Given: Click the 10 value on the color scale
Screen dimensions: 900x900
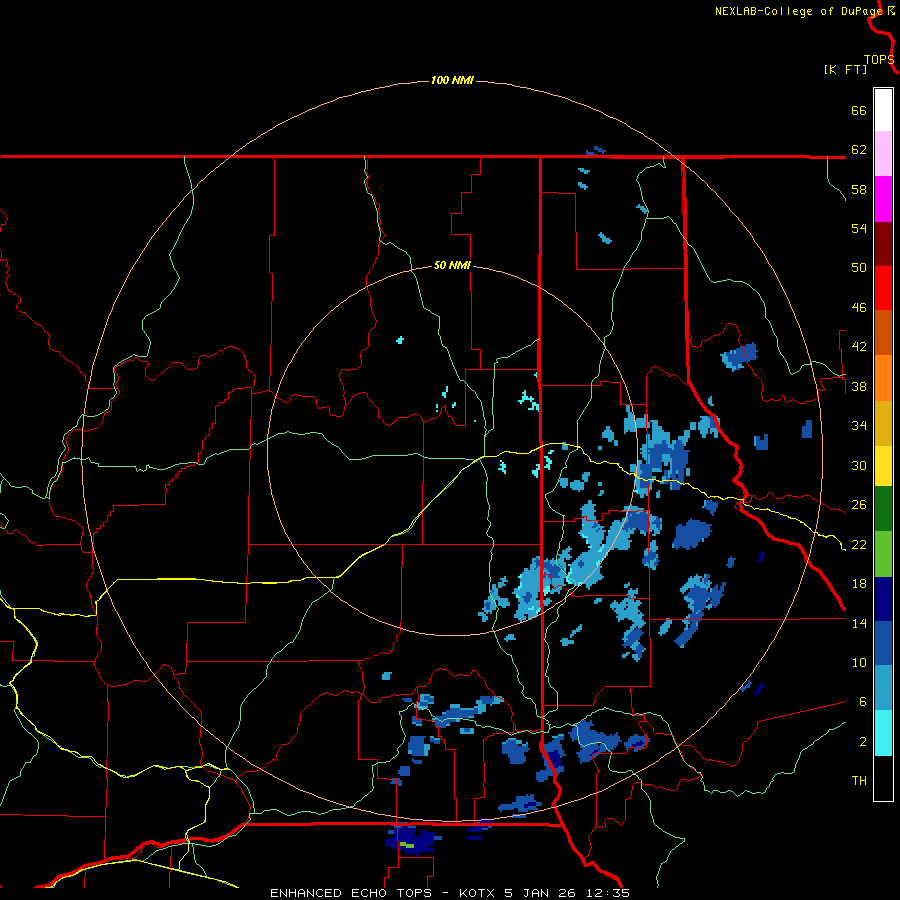Looking at the screenshot, I should point(859,662).
